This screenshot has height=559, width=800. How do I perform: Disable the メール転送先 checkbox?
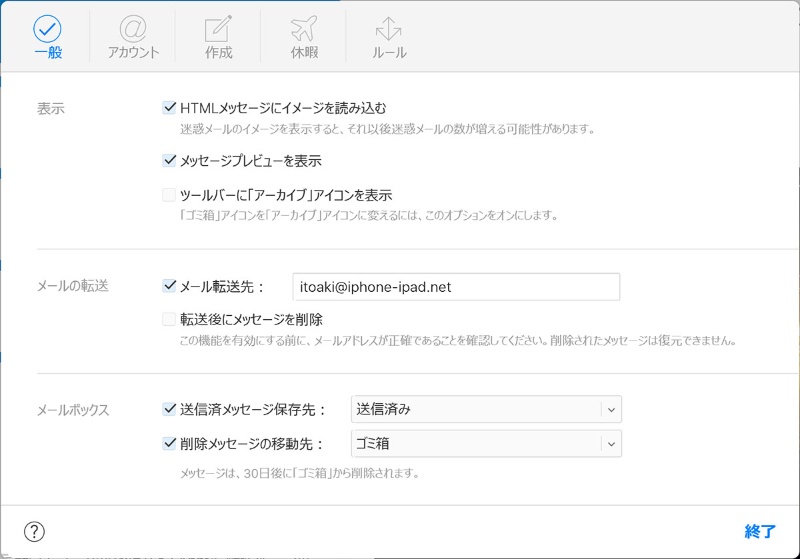pyautogui.click(x=169, y=286)
